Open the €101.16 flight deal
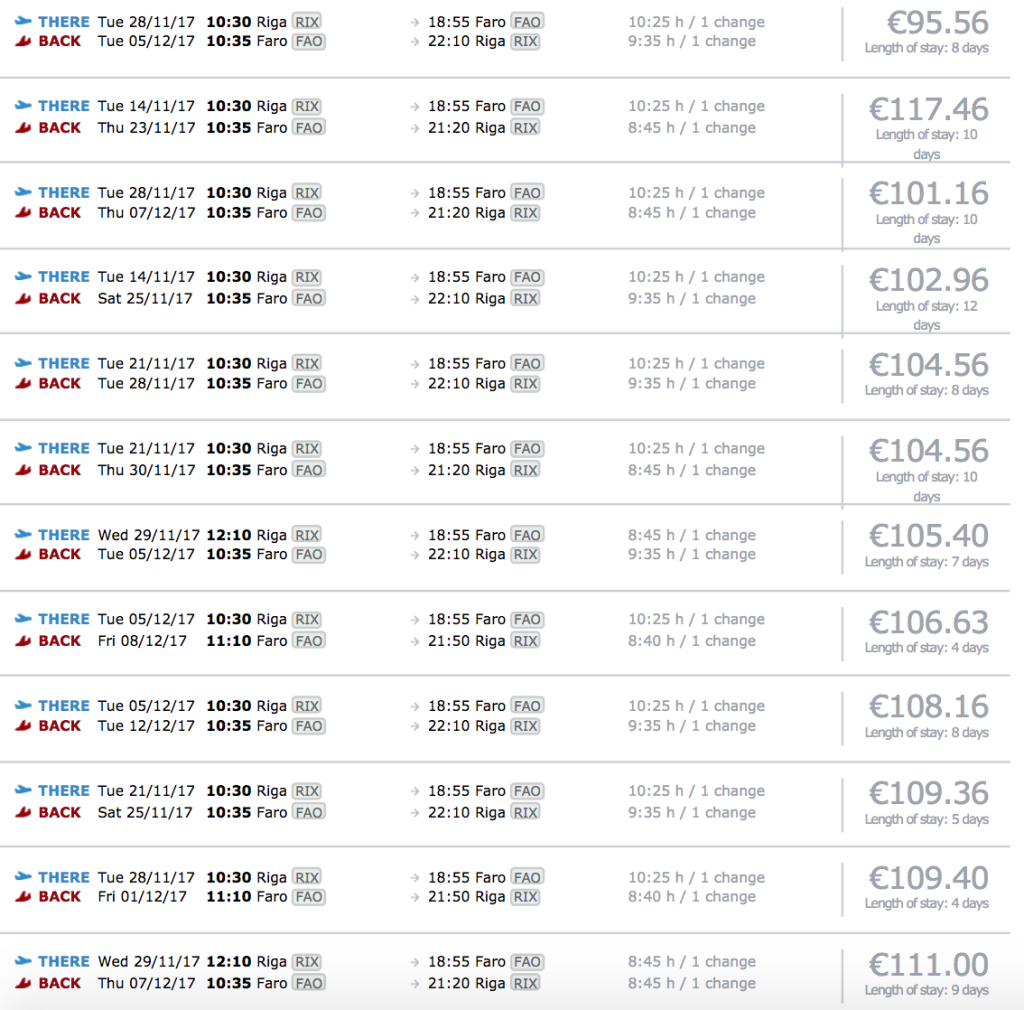This screenshot has width=1024, height=1010. [x=928, y=194]
